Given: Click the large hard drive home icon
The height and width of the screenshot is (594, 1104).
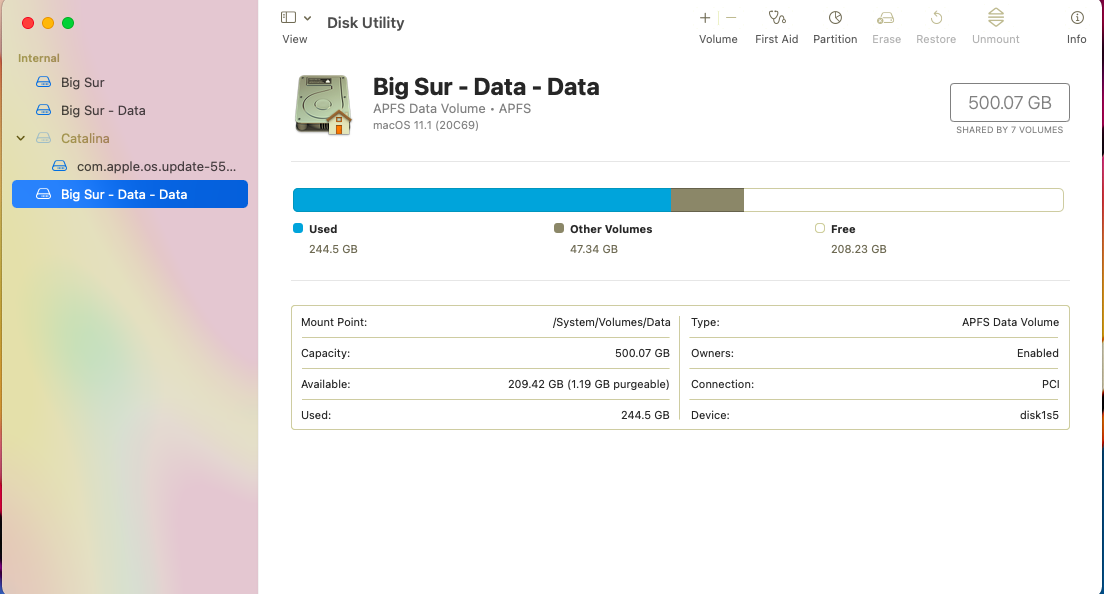Looking at the screenshot, I should point(323,105).
